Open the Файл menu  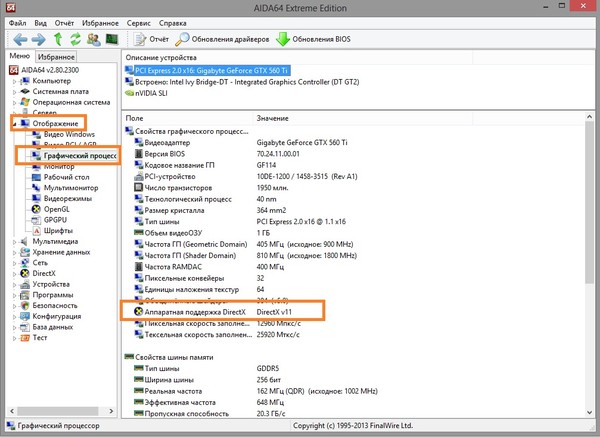click(18, 23)
